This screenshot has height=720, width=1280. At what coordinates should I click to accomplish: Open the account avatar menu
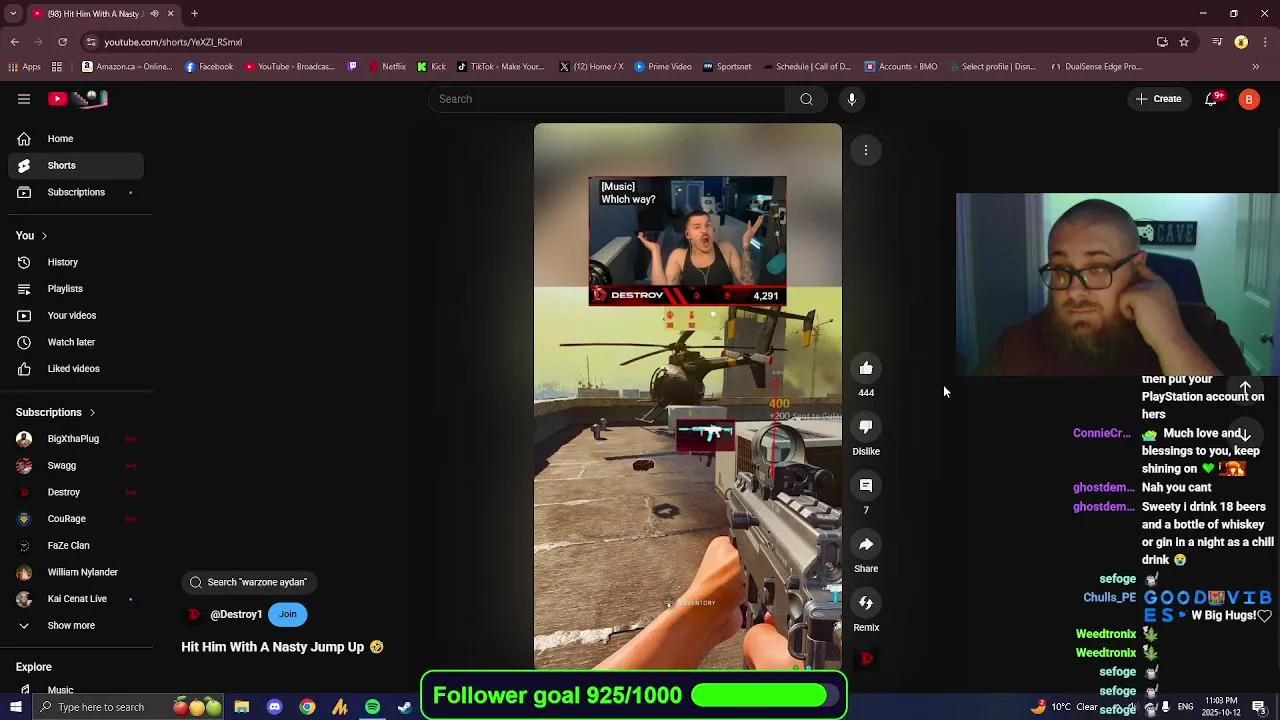coord(1249,99)
